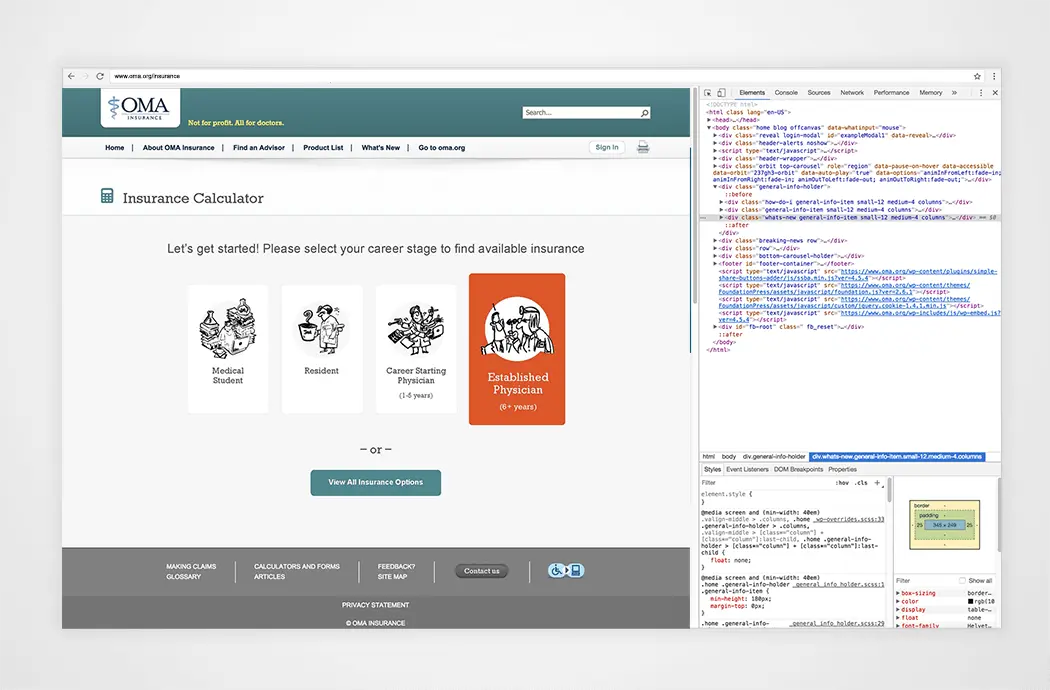This screenshot has width=1050, height=690.
Task: Open the Event Listeners sidebar tab
Action: click(747, 470)
